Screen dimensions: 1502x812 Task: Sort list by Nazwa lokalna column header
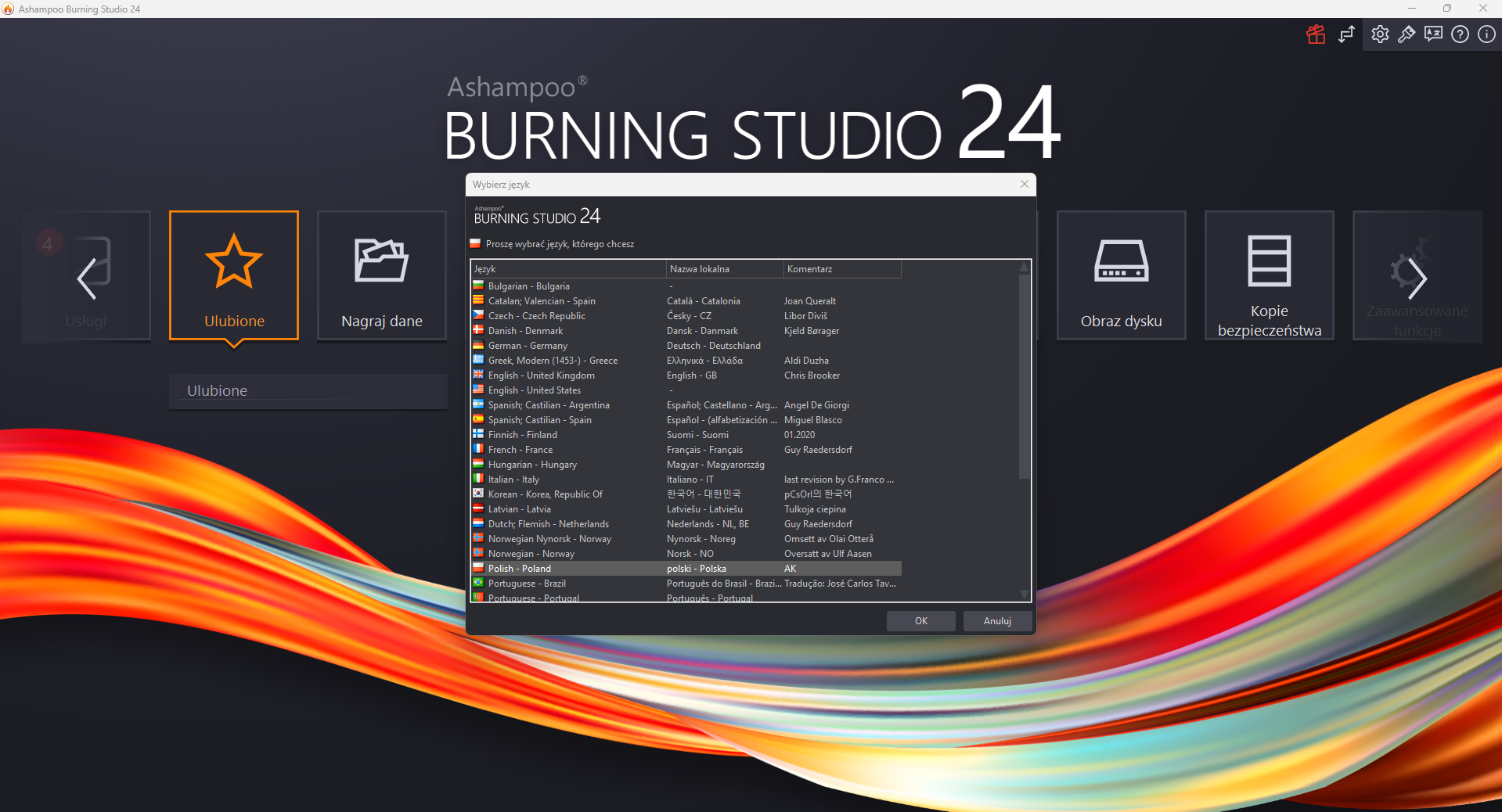726,269
